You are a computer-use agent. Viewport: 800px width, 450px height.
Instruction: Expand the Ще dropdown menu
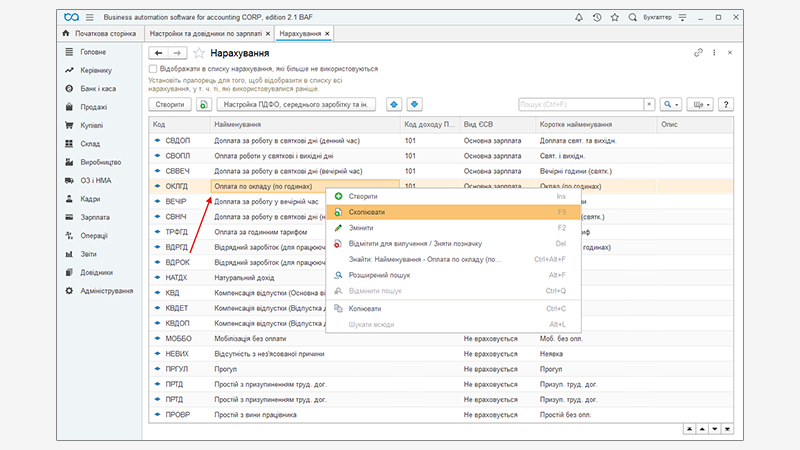click(x=700, y=104)
